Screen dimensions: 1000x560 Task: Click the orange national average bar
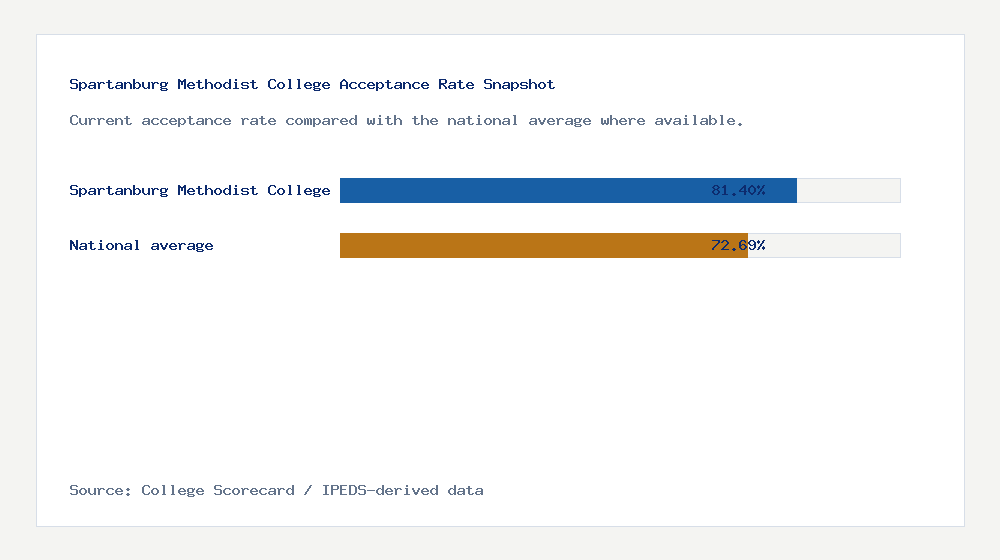(x=544, y=246)
